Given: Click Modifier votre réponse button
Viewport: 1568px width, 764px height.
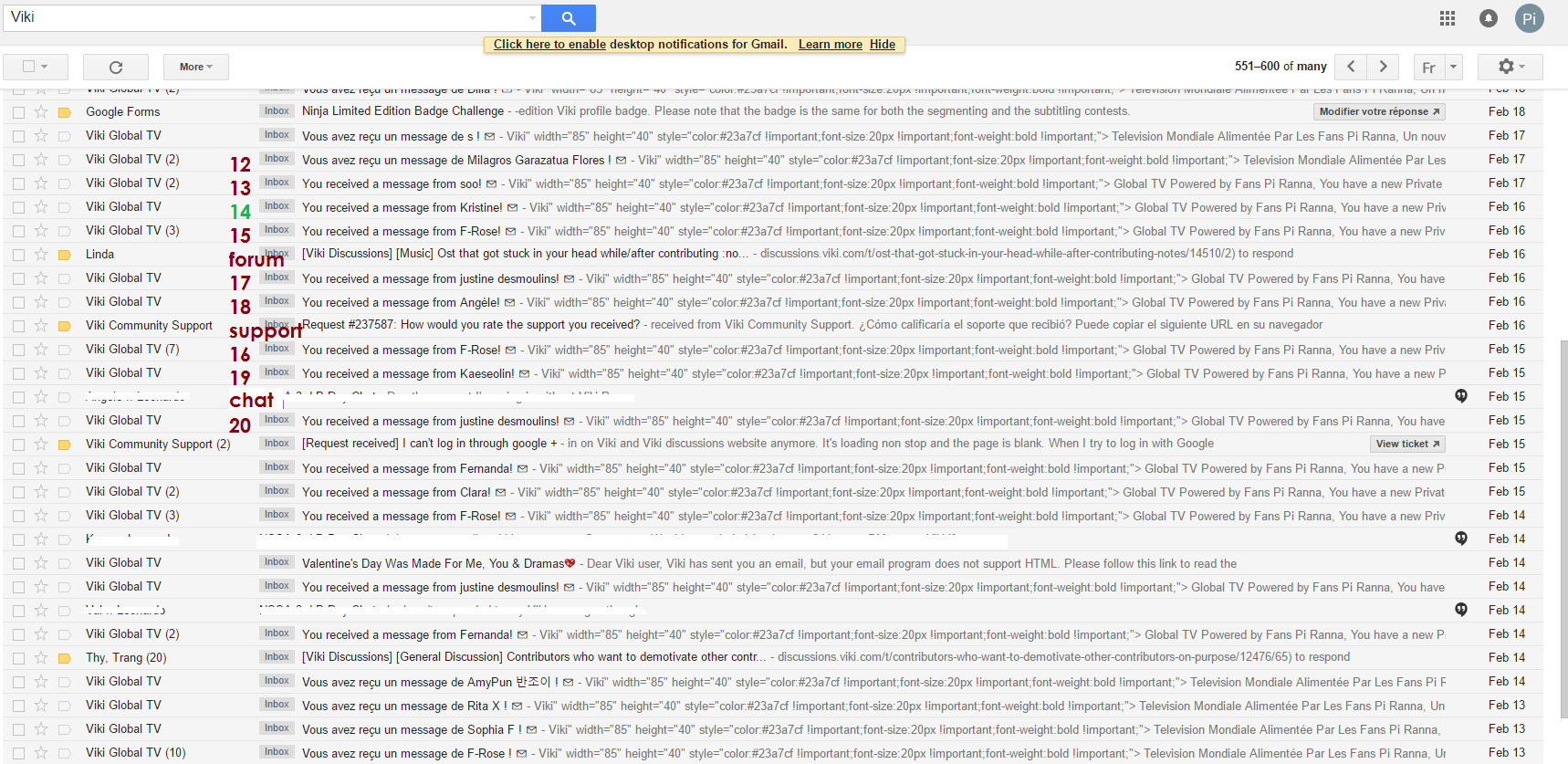Looking at the screenshot, I should [1379, 111].
